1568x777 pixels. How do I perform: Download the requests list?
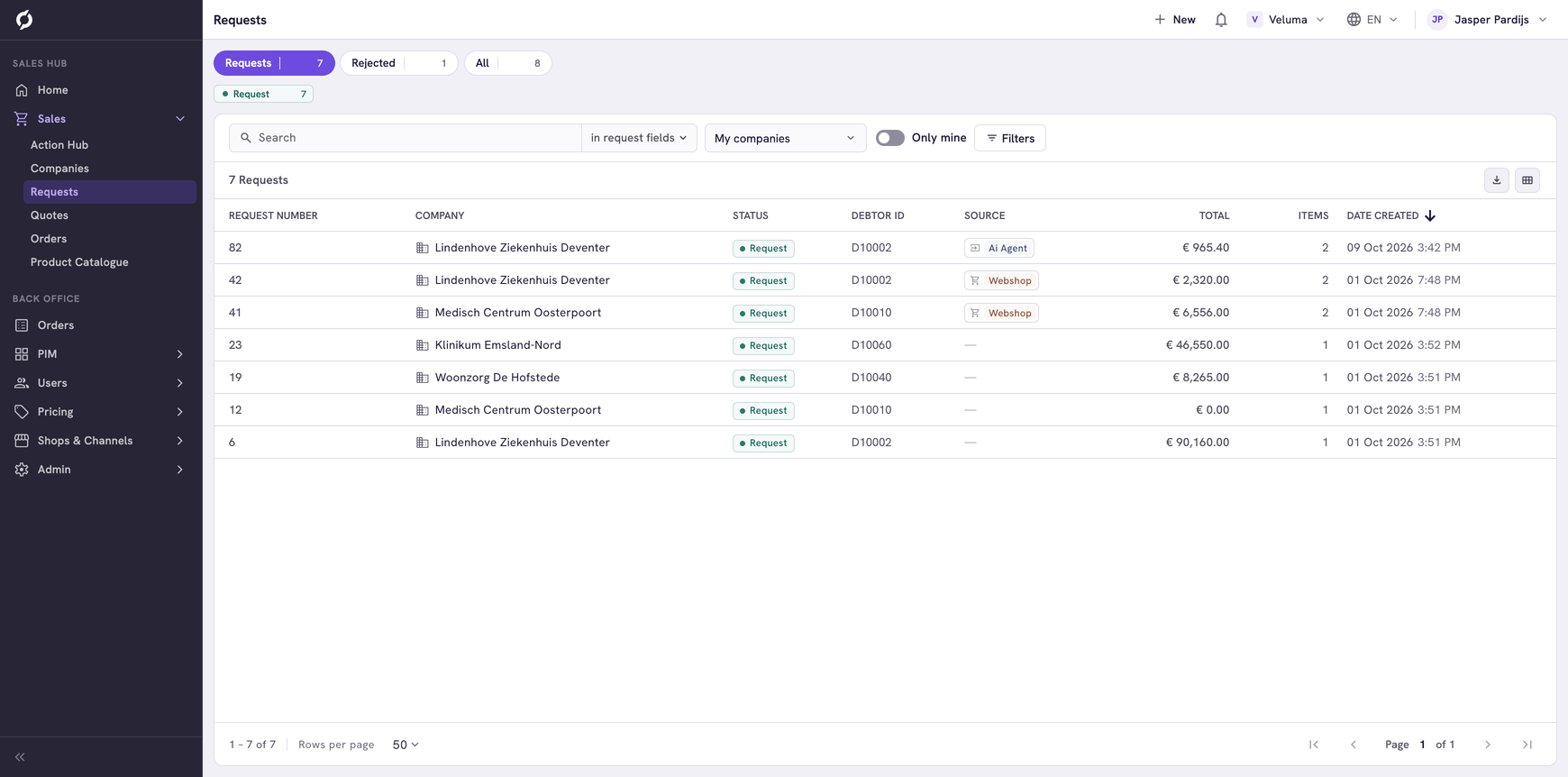point(1497,180)
